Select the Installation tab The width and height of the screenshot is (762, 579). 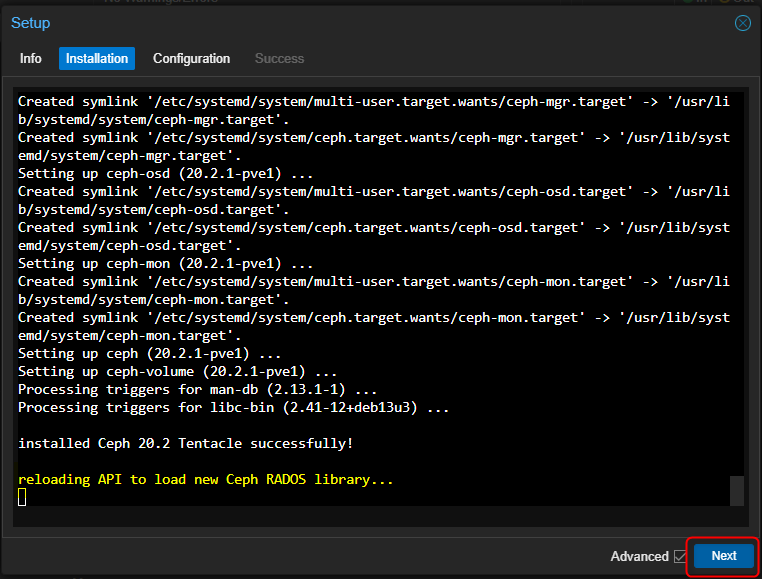[97, 58]
